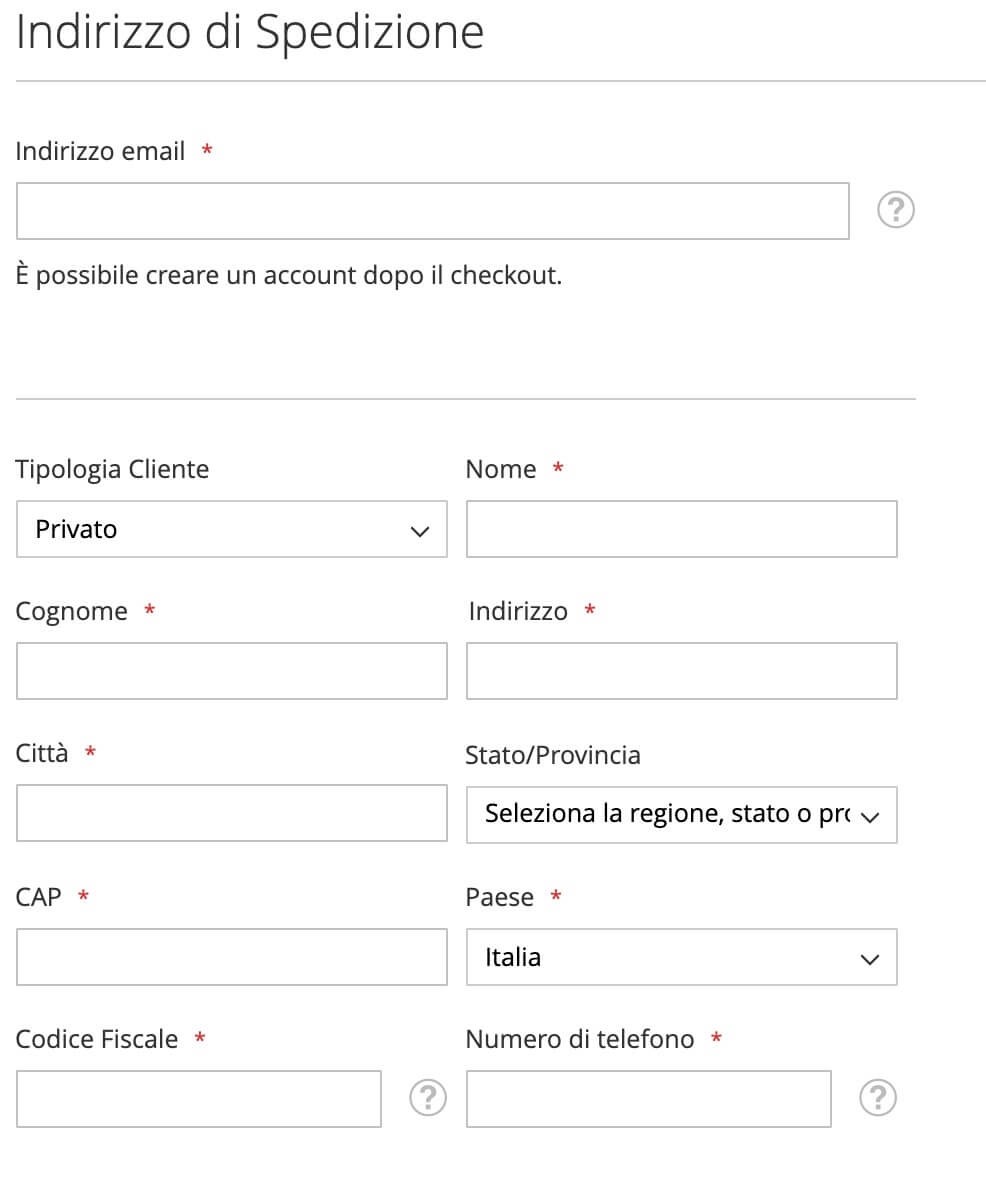Open the Tipologia Cliente dropdown
This screenshot has width=986, height=1200.
[x=232, y=529]
